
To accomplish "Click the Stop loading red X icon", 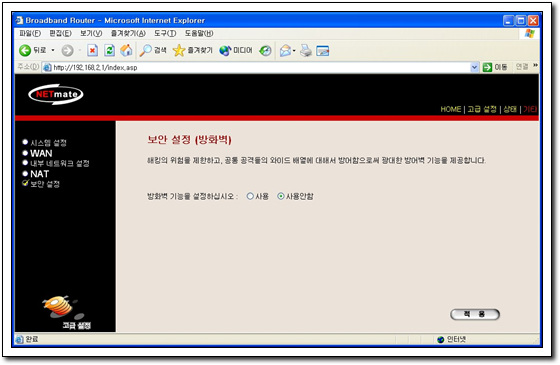I will pyautogui.click(x=92, y=50).
